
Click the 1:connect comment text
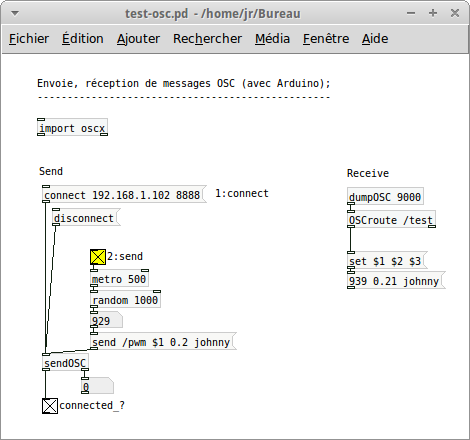[242, 193]
